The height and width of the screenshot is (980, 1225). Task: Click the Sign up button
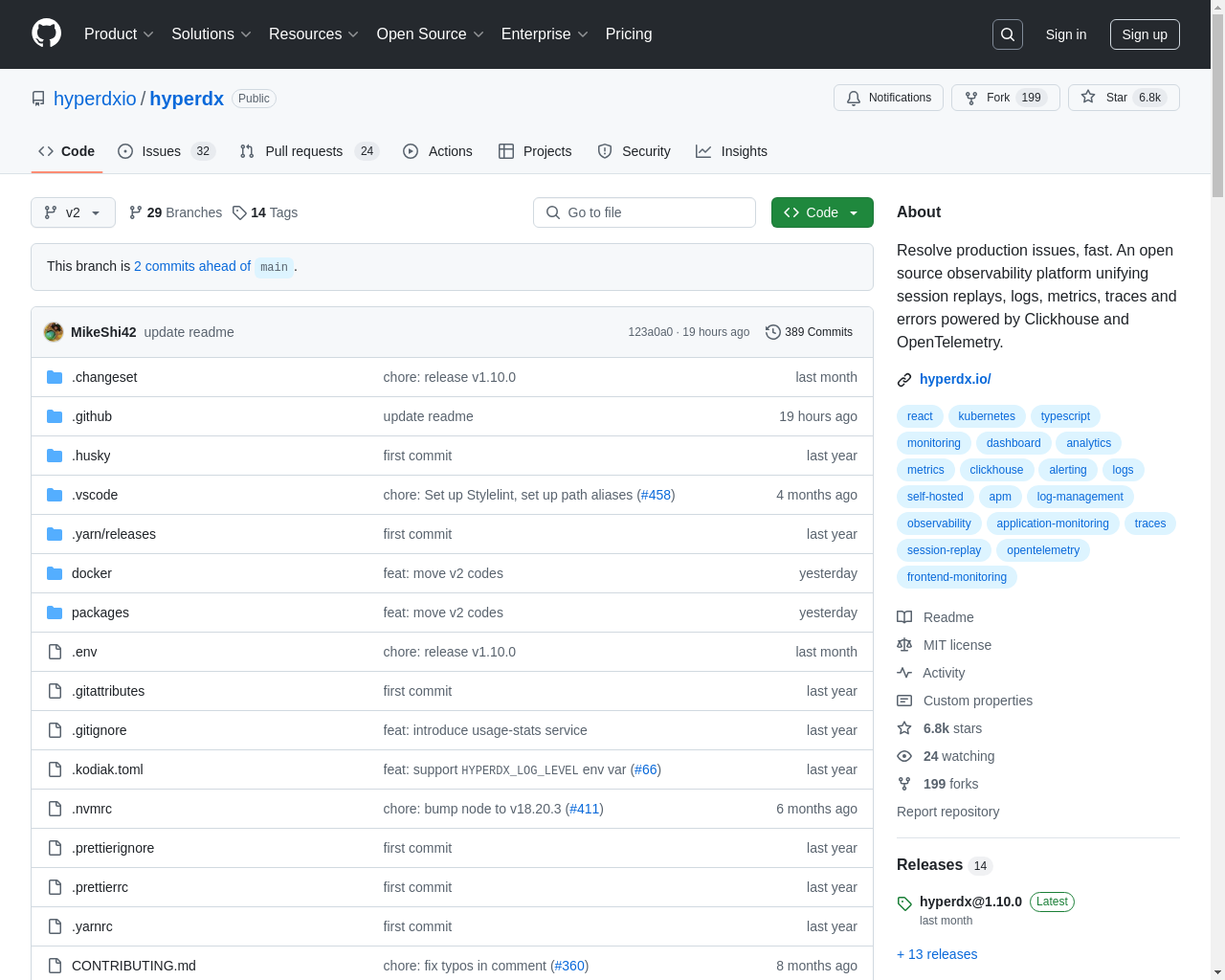[x=1145, y=34]
